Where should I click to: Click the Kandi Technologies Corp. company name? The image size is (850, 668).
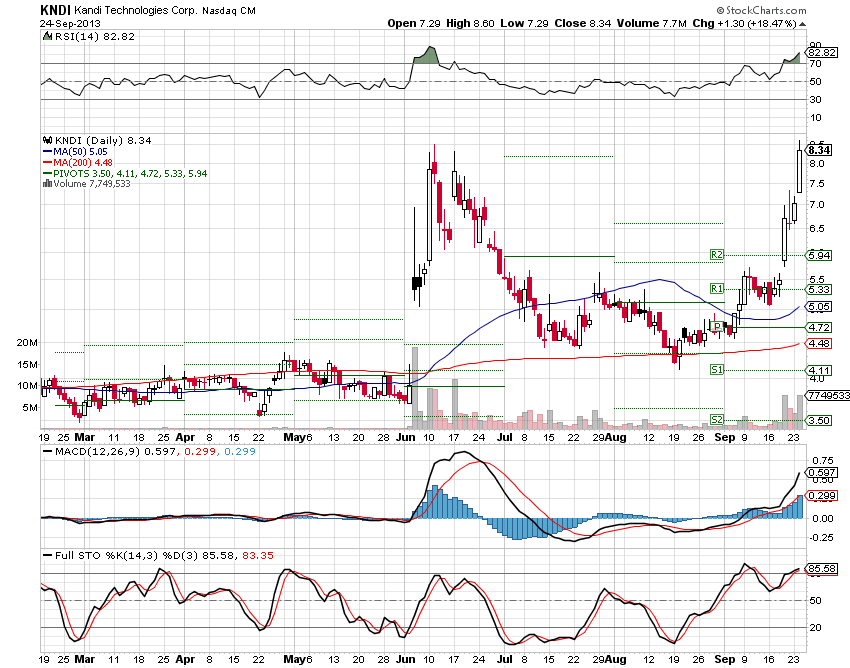pos(136,10)
